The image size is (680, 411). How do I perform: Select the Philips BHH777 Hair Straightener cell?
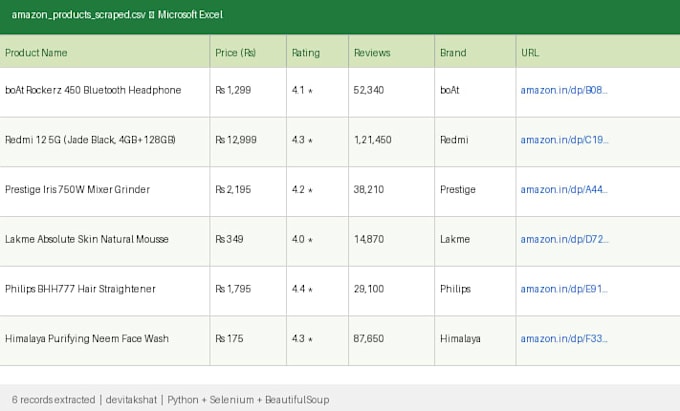pos(105,291)
